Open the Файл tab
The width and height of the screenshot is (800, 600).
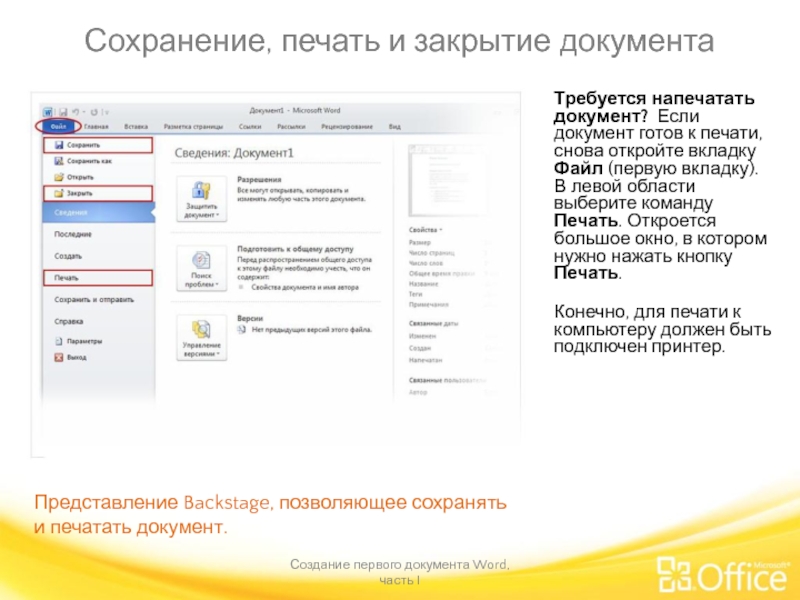coord(58,127)
